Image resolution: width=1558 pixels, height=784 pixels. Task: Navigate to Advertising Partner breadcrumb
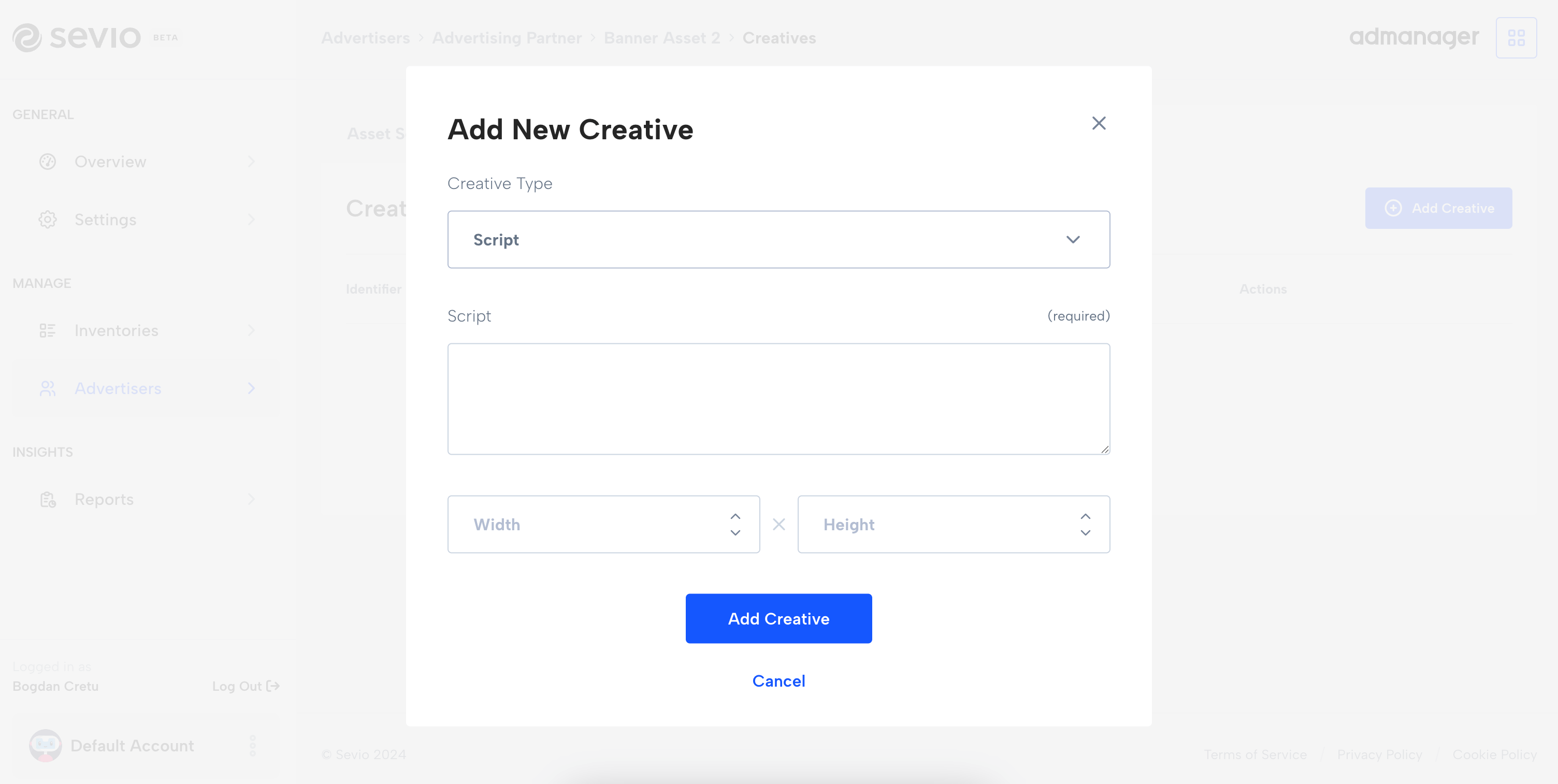click(x=506, y=37)
